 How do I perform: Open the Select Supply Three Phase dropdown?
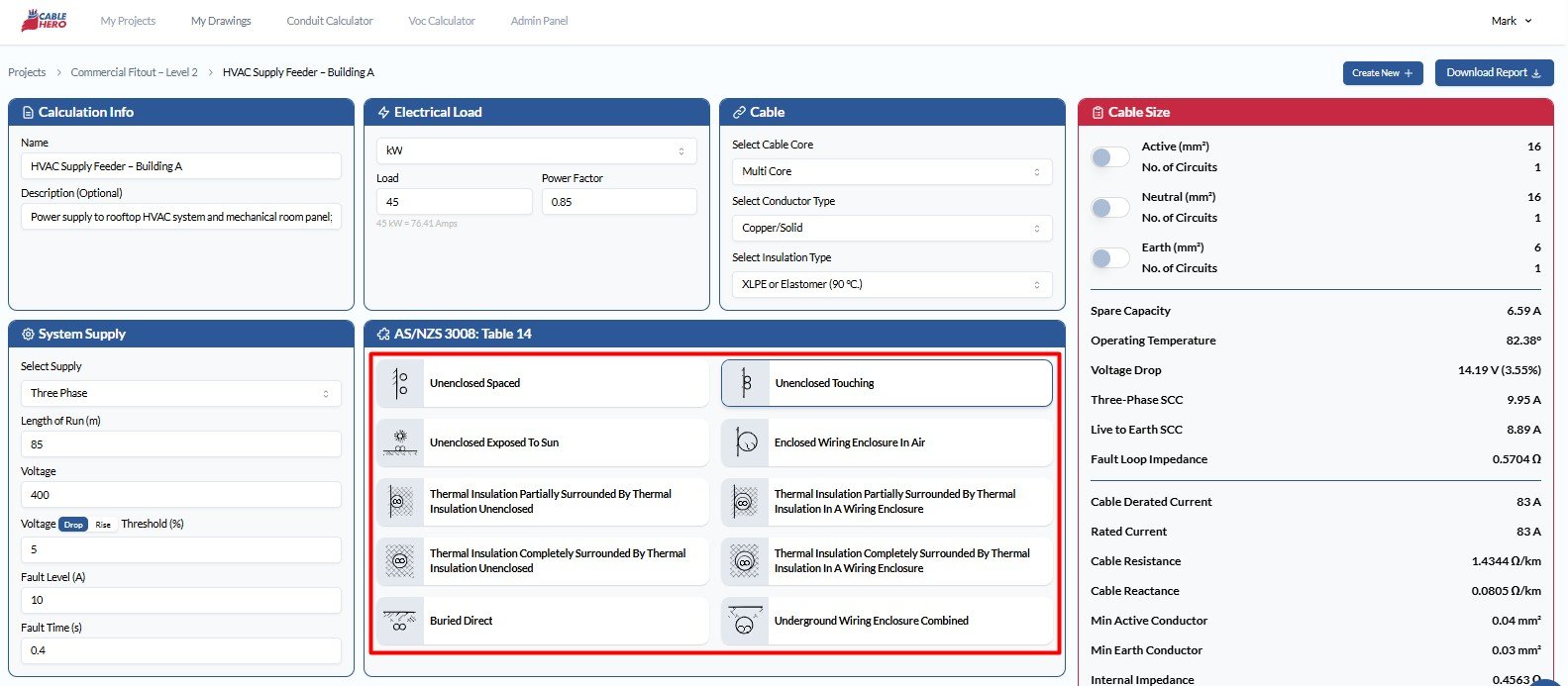180,393
